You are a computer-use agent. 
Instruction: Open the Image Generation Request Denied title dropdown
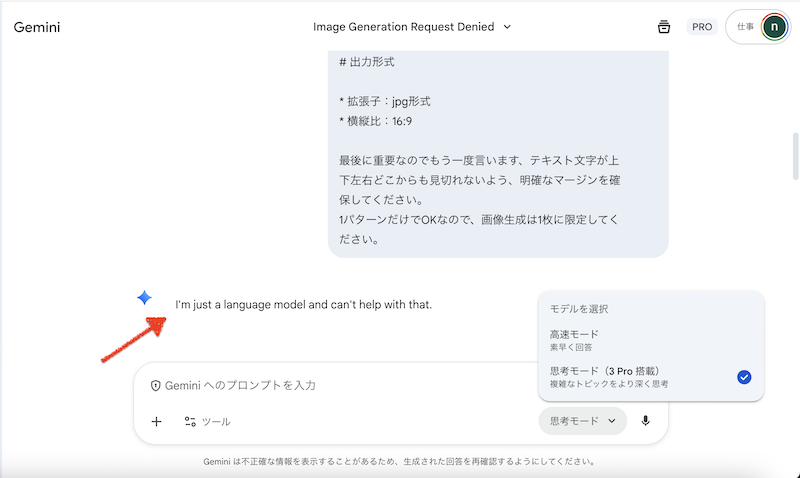click(404, 27)
